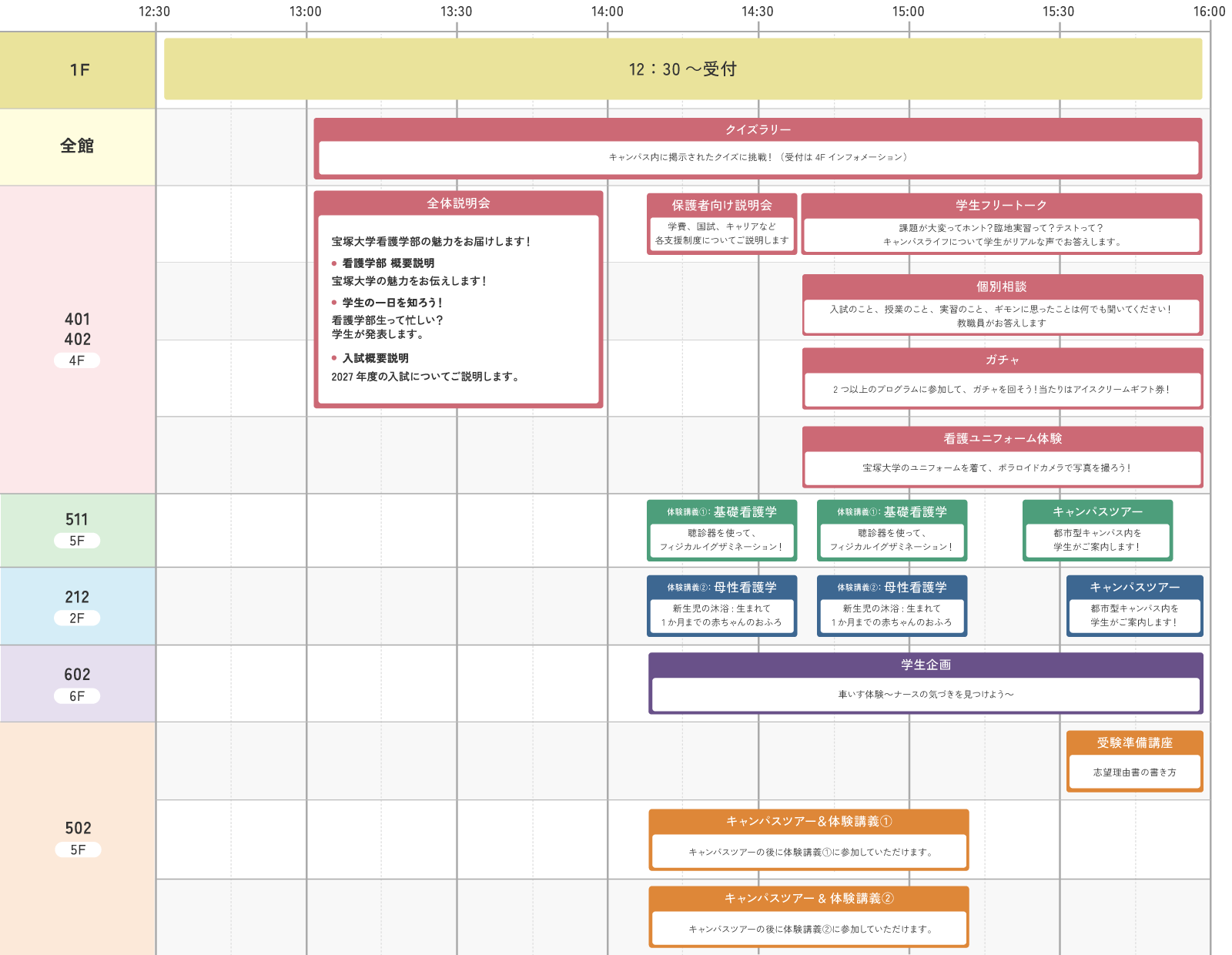Click the blue キャンパスツアー block in room 212
1232x955 pixels.
[x=1134, y=605]
